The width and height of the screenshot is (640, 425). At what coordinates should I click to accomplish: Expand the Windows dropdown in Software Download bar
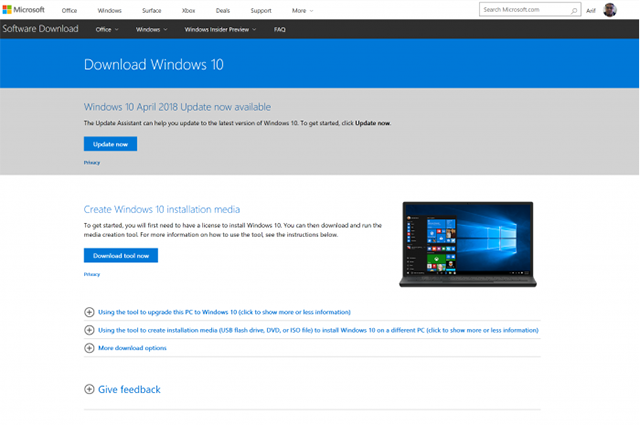(151, 29)
